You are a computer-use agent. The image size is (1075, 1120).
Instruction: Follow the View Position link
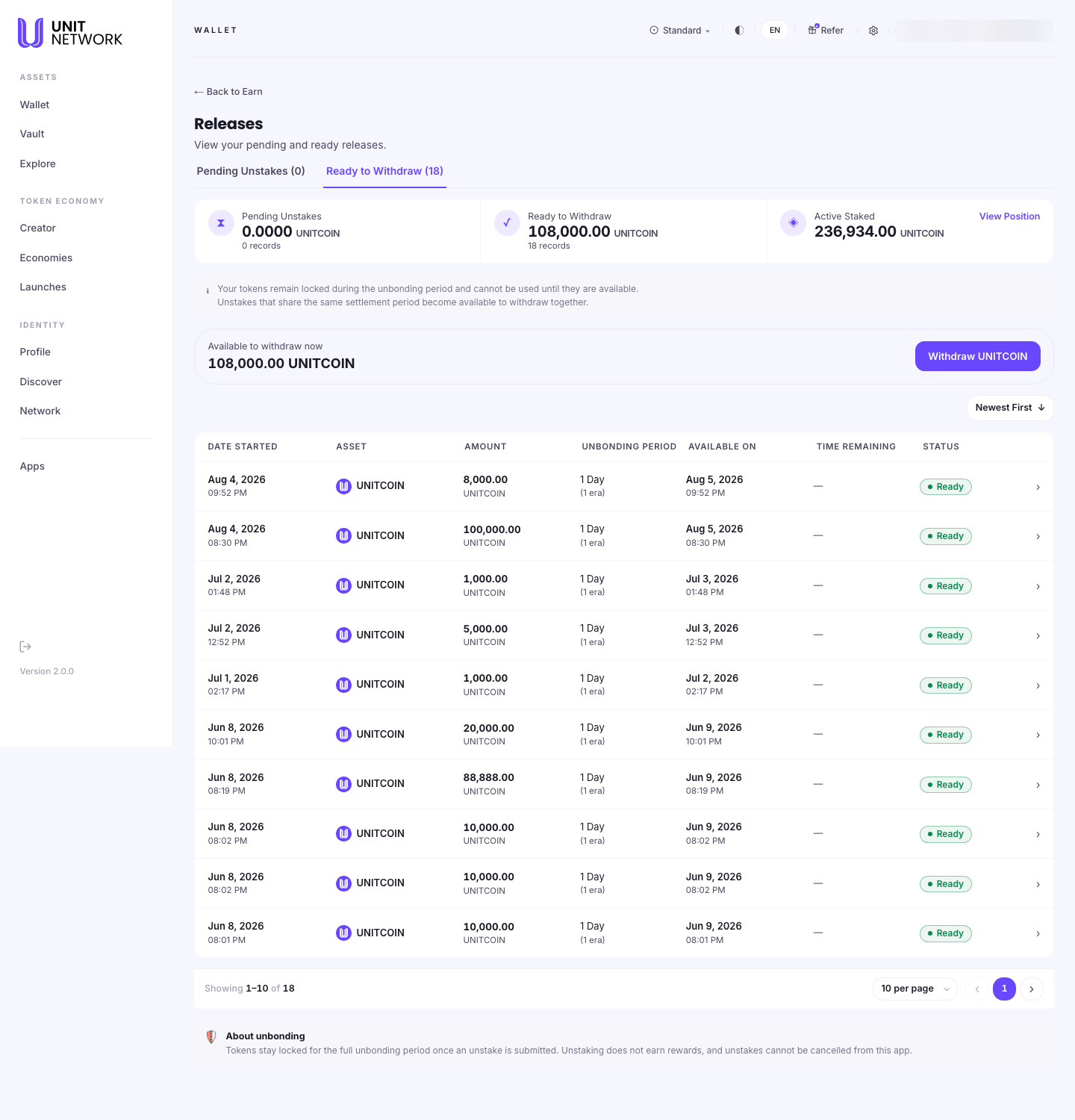pyautogui.click(x=1009, y=217)
